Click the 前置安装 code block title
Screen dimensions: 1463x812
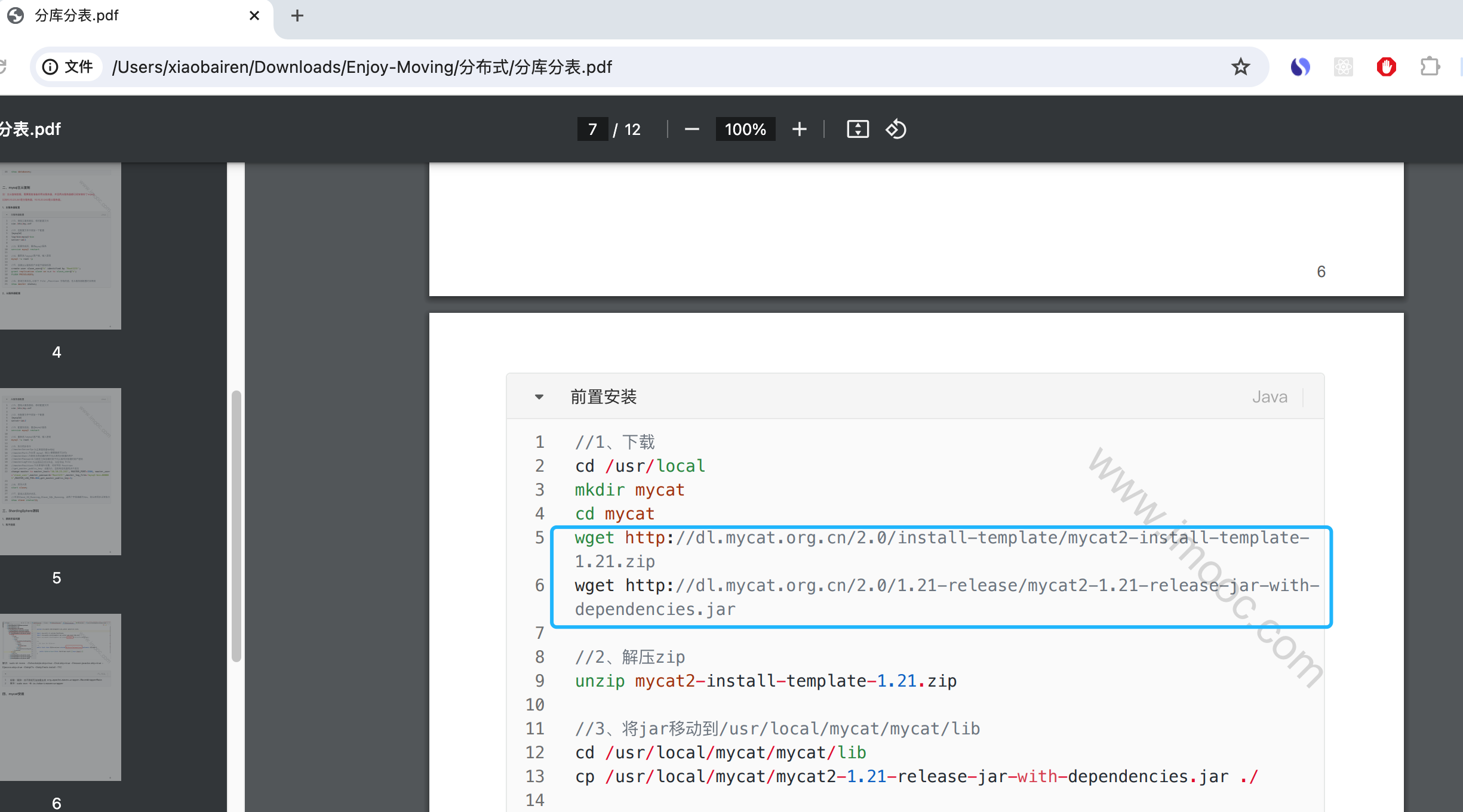point(604,397)
